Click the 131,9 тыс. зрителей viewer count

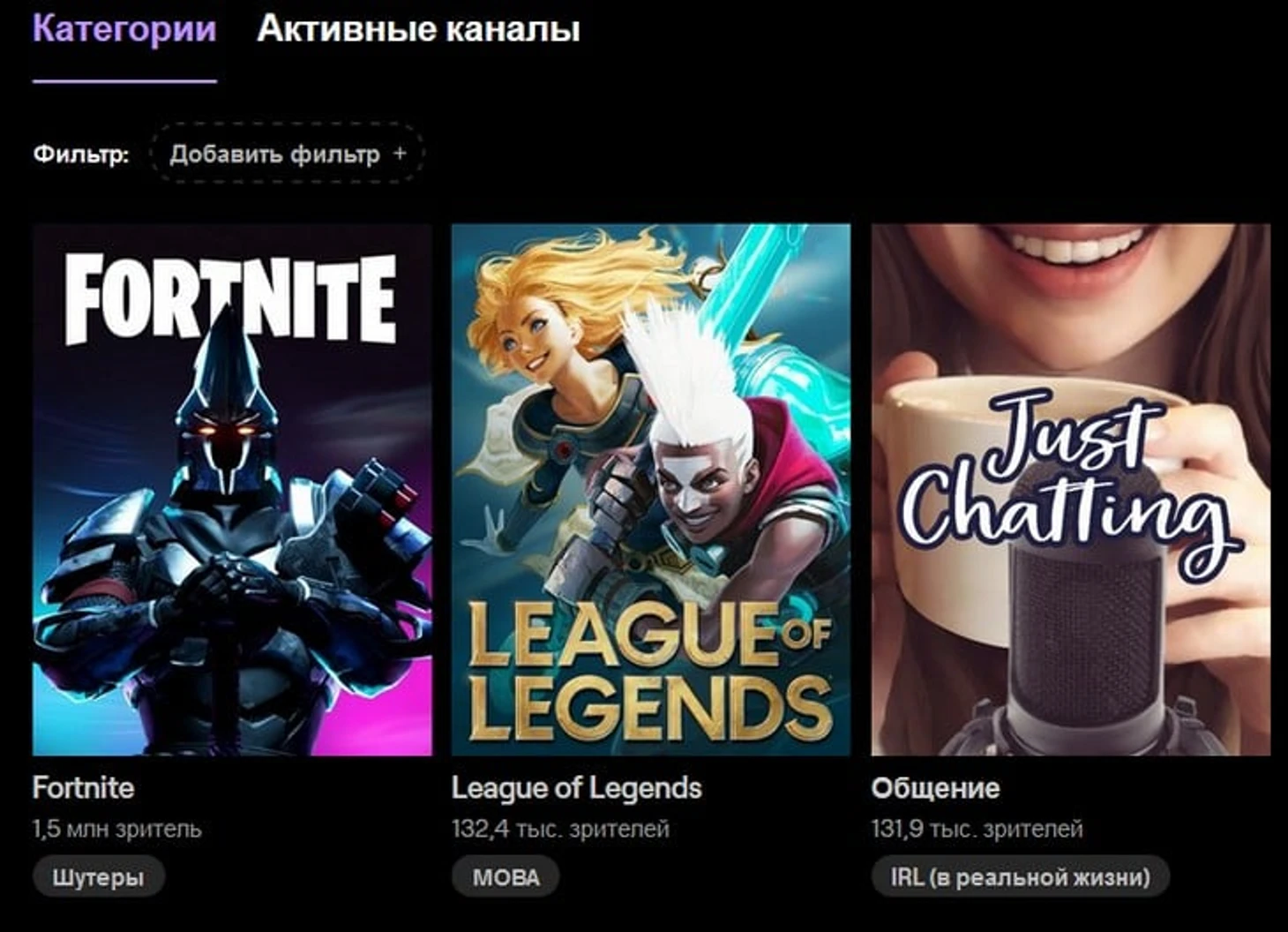[977, 830]
